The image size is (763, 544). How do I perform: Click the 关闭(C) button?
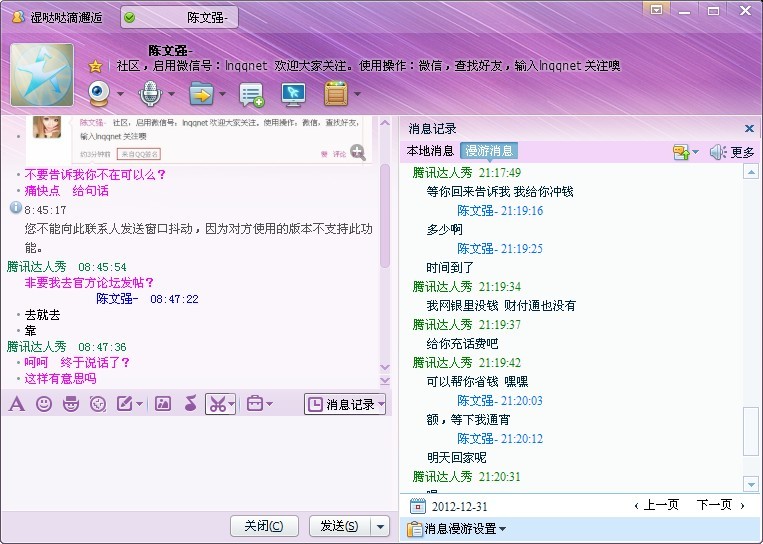click(264, 526)
